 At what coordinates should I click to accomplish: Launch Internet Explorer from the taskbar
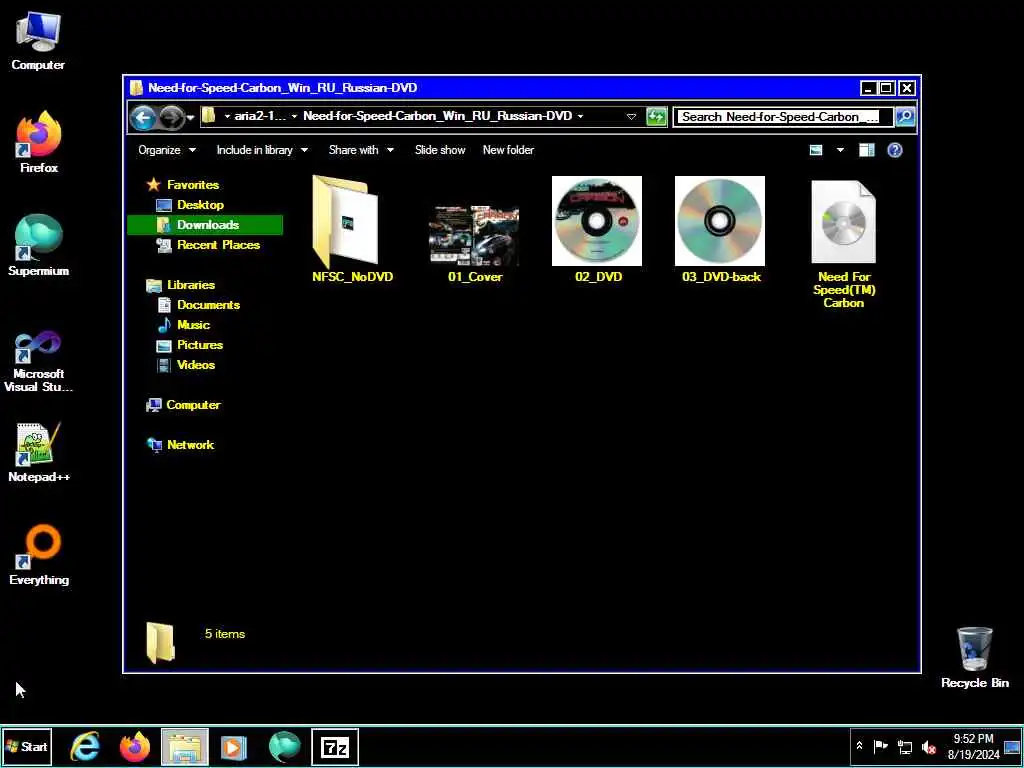[x=85, y=746]
